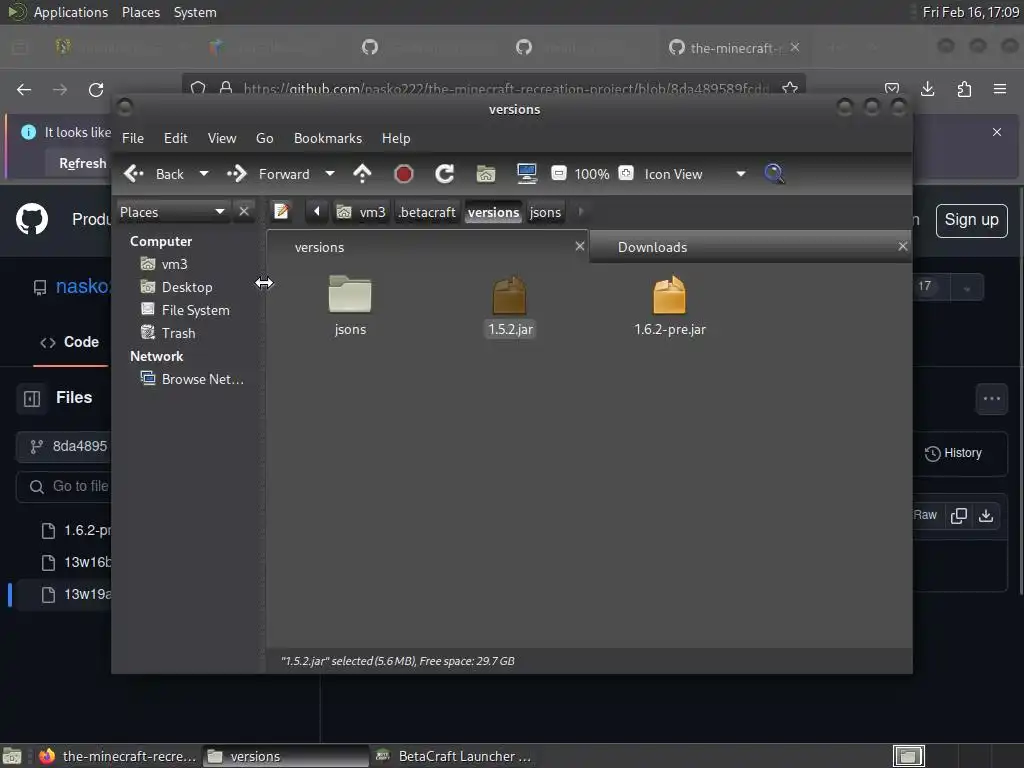The height and width of the screenshot is (768, 1024).
Task: Click the Raw button on GitHub
Action: (x=925, y=515)
